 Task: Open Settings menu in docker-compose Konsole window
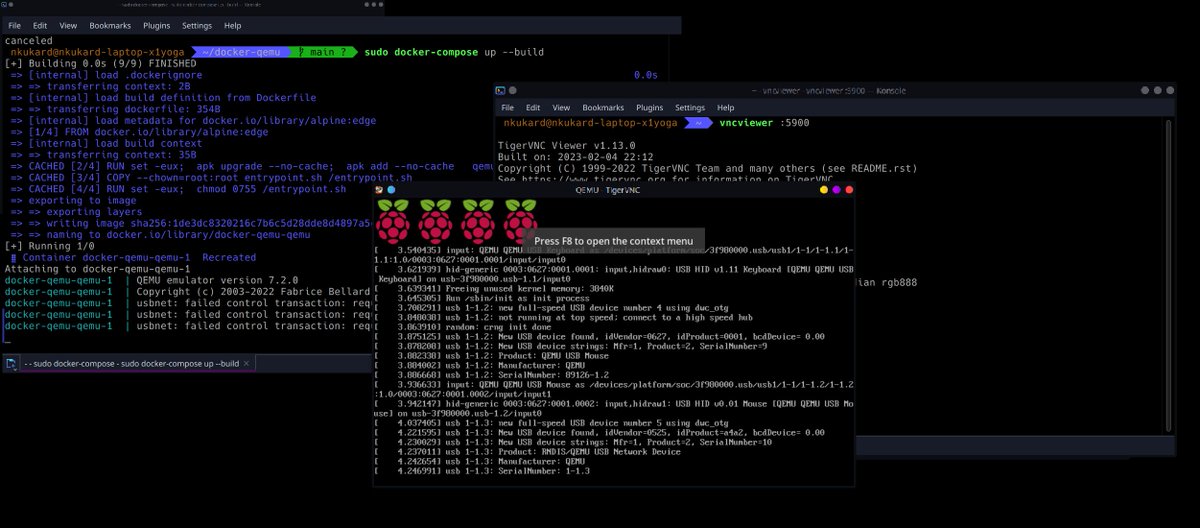click(197, 25)
